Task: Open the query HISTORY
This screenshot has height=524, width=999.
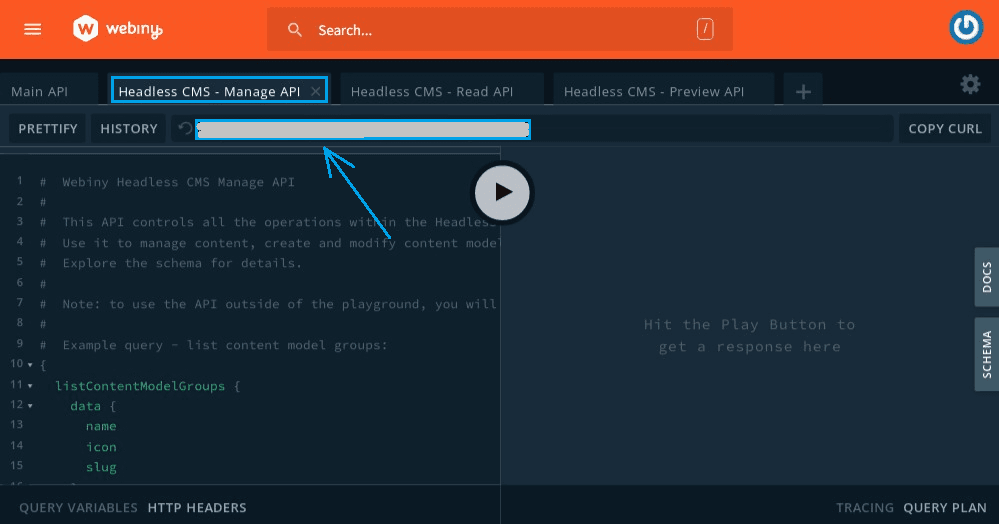Action: pos(129,129)
